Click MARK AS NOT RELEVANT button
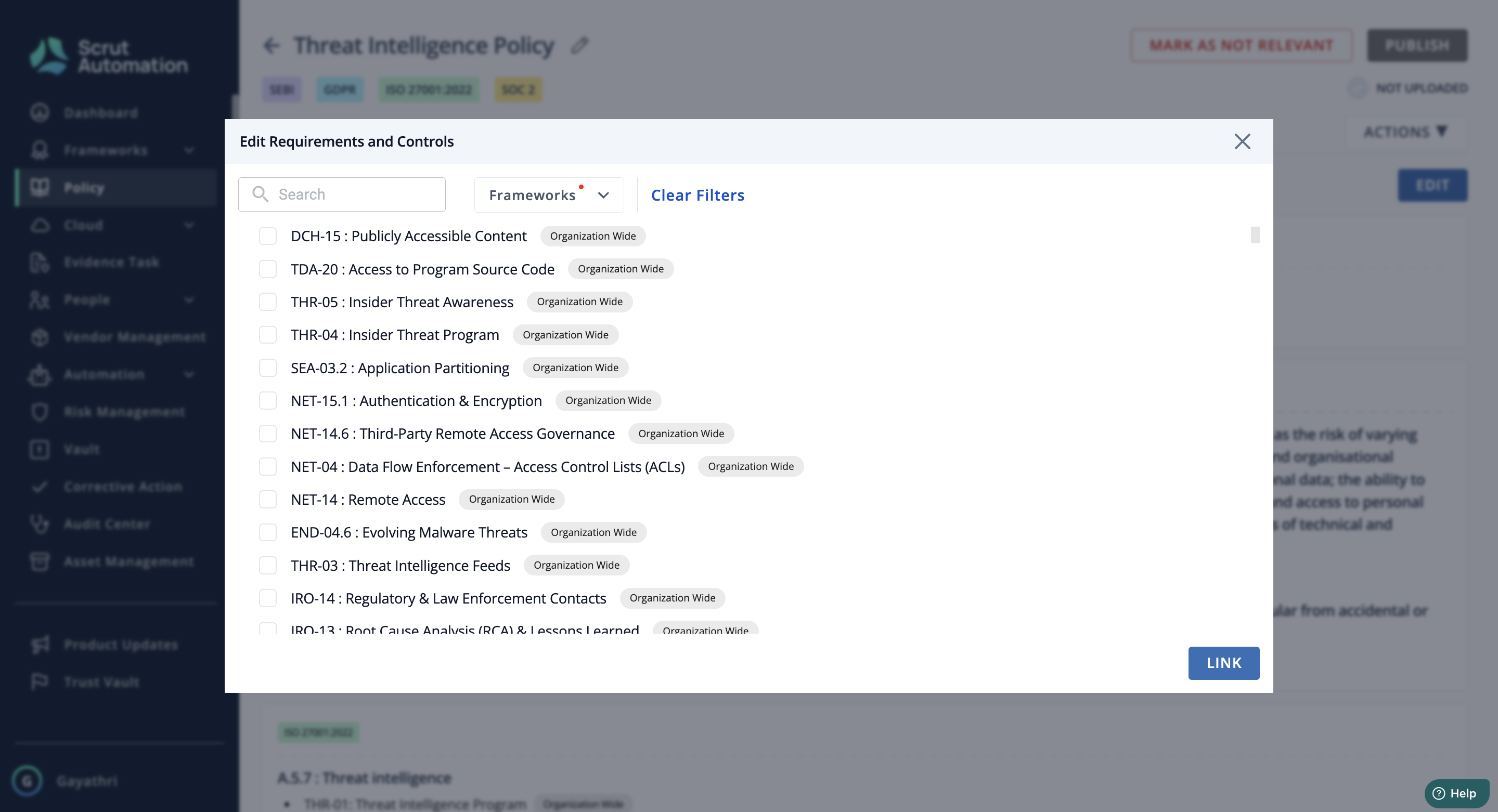Viewport: 1498px width, 812px height. 1241,45
